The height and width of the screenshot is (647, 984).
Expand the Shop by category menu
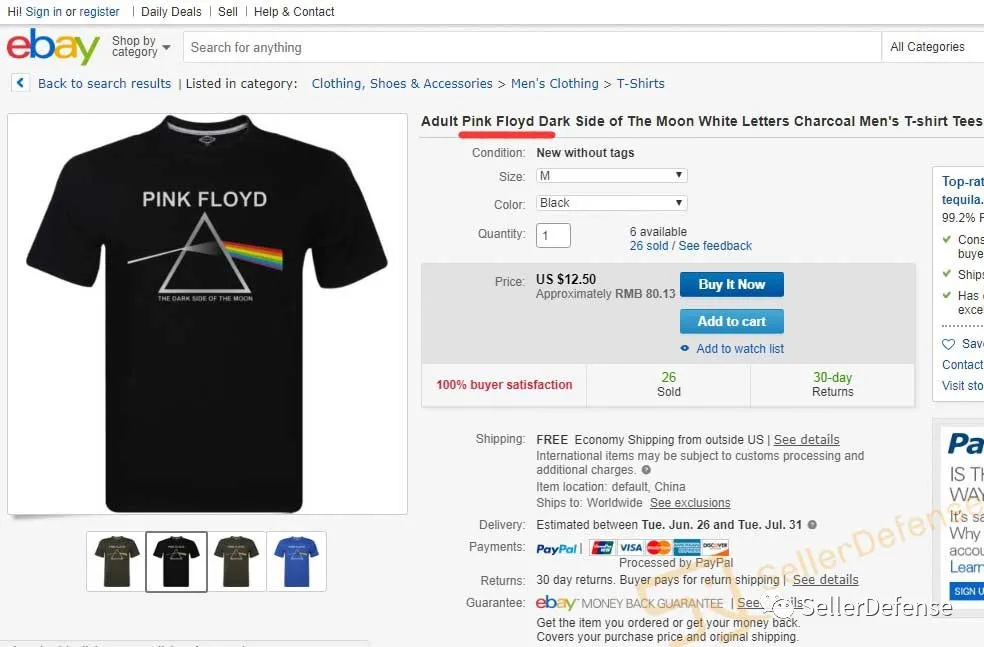click(x=141, y=47)
